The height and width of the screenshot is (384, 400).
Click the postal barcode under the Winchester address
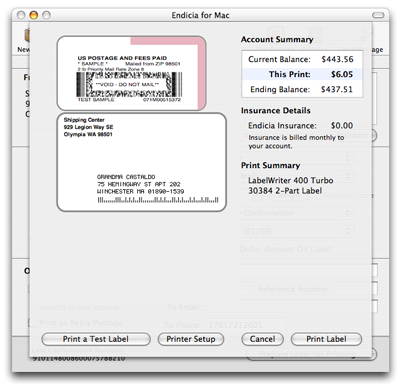pos(158,200)
